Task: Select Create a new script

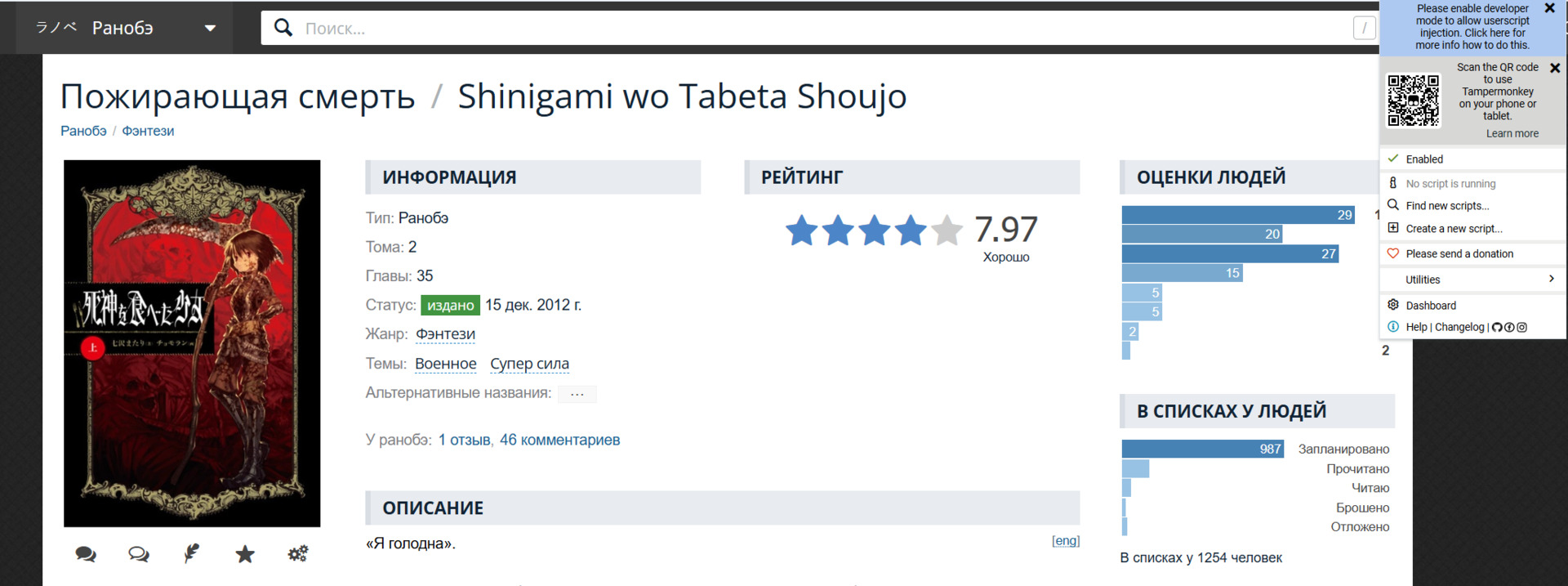Action: 1454,229
